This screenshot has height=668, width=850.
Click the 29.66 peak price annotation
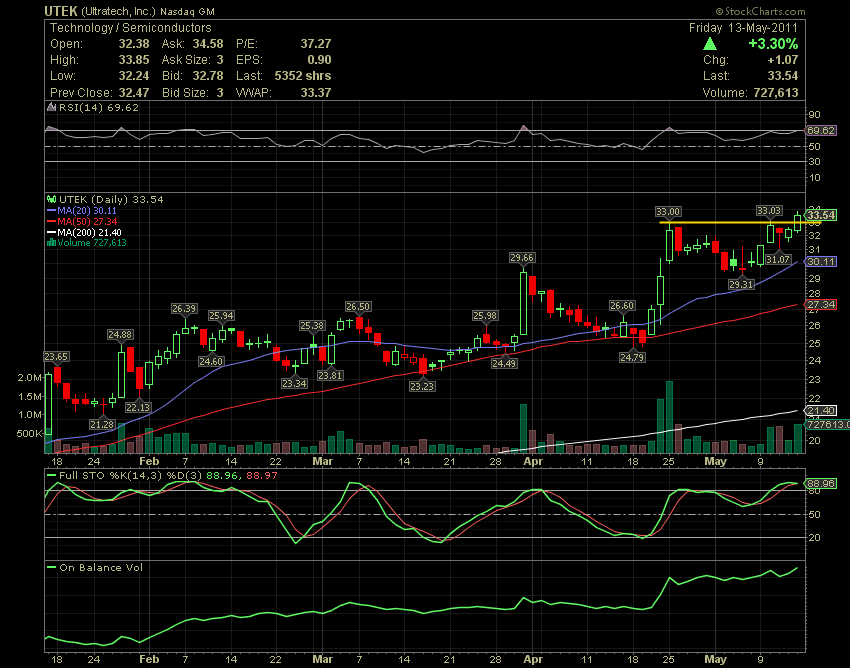(522, 258)
